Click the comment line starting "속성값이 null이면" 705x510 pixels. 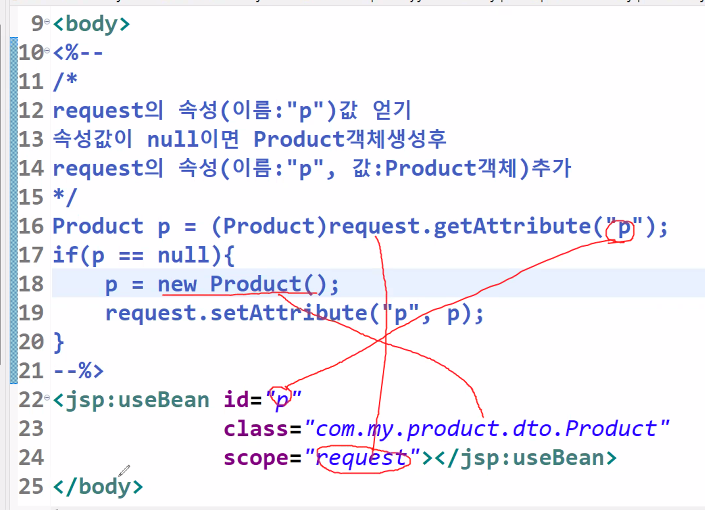[x=250, y=139]
